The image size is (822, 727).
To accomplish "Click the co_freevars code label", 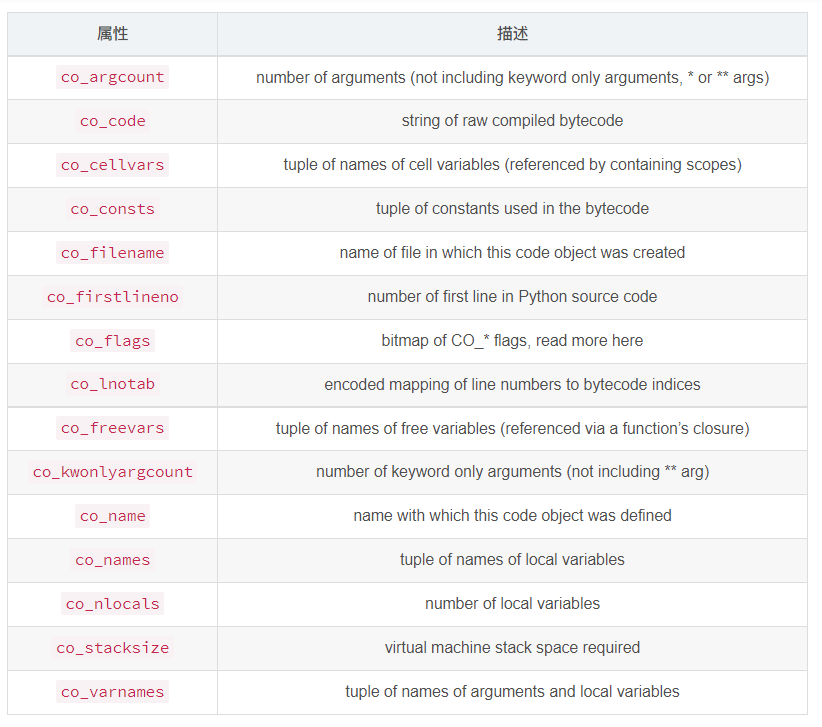I will [x=112, y=428].
